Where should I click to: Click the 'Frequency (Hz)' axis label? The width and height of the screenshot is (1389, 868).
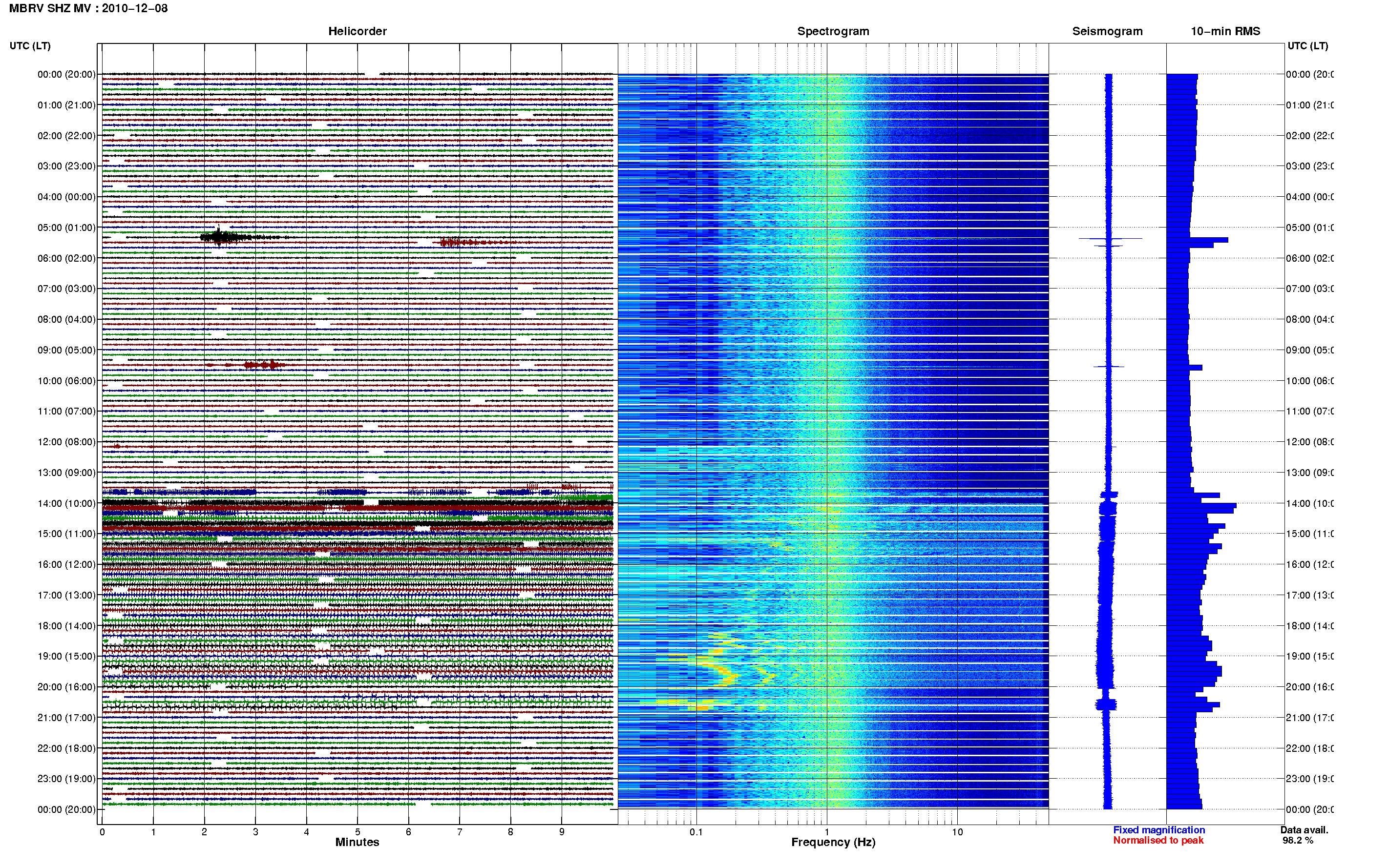pyautogui.click(x=833, y=842)
